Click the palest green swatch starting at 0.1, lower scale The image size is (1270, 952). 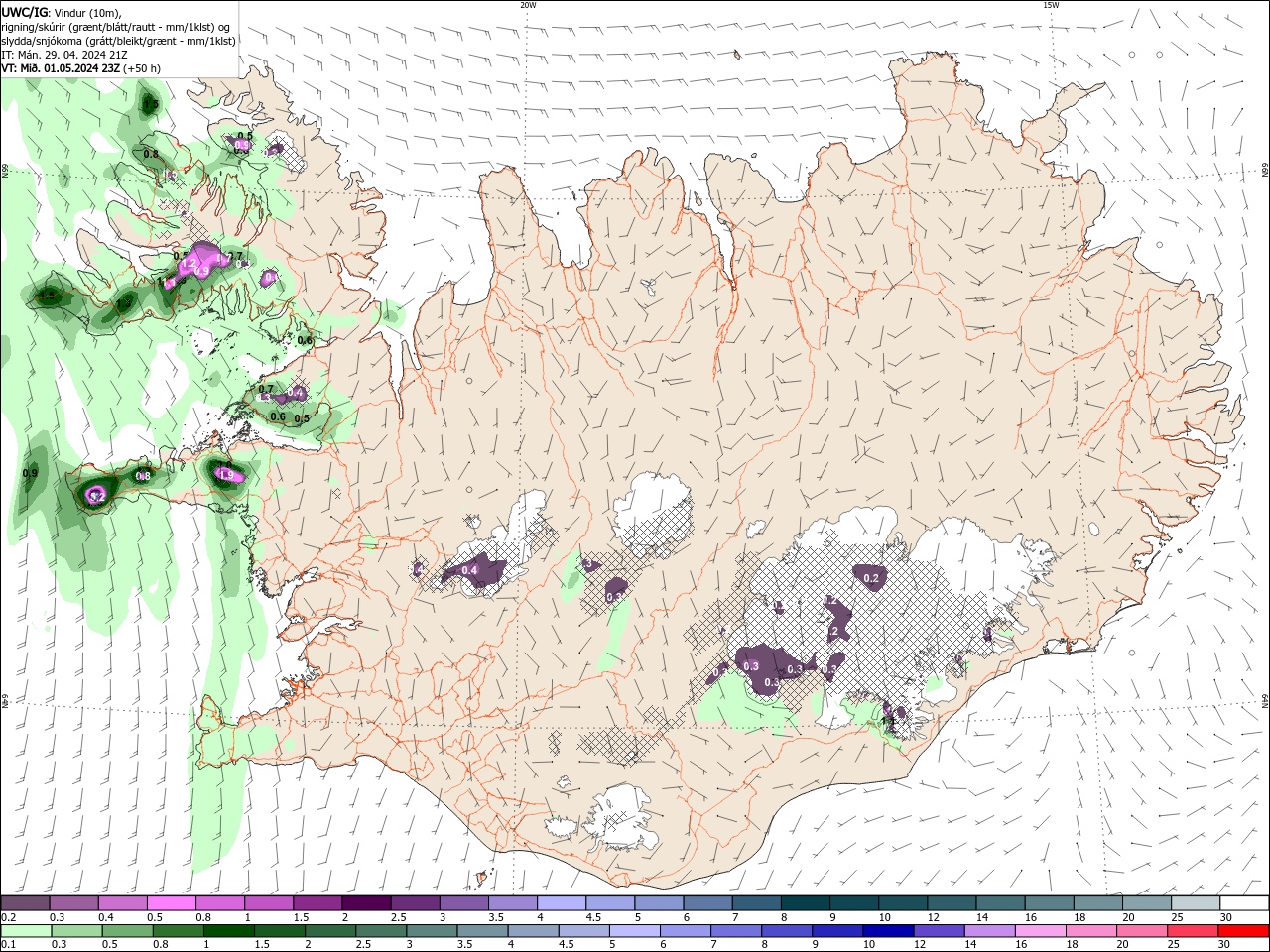coord(26,931)
